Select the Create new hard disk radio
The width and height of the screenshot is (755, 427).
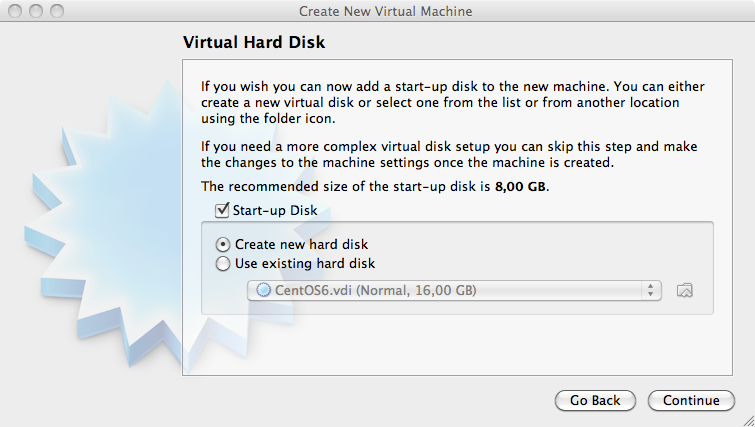click(222, 245)
